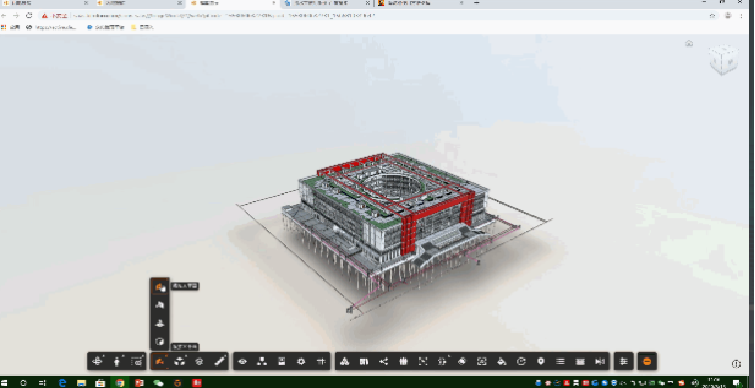Reload the page with browser refresh button

29,15
